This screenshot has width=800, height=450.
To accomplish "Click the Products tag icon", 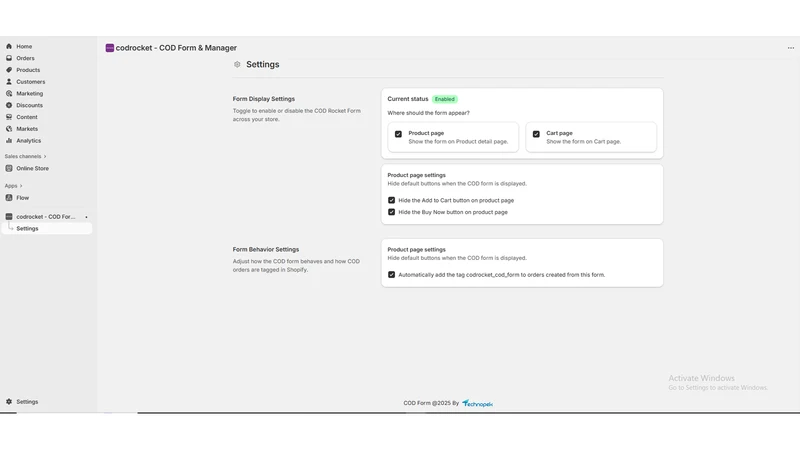I will (x=9, y=70).
